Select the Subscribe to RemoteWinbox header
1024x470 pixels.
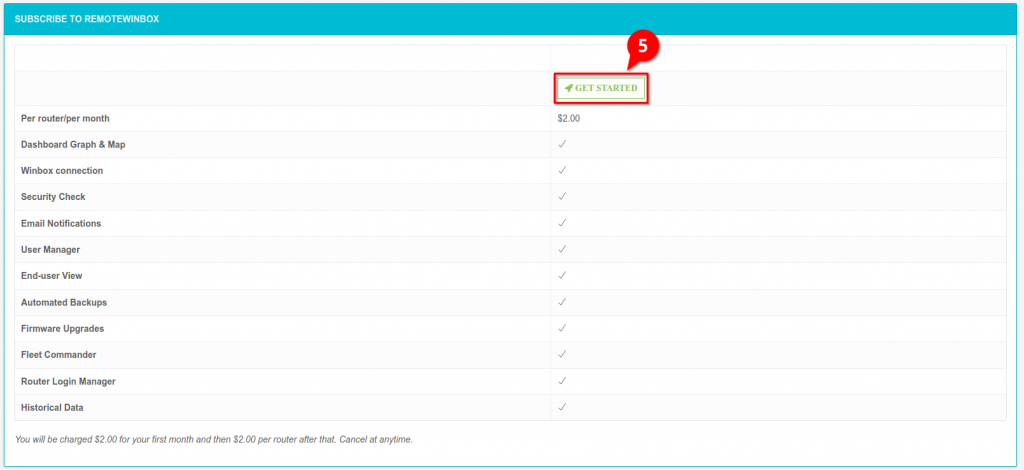pyautogui.click(x=87, y=19)
